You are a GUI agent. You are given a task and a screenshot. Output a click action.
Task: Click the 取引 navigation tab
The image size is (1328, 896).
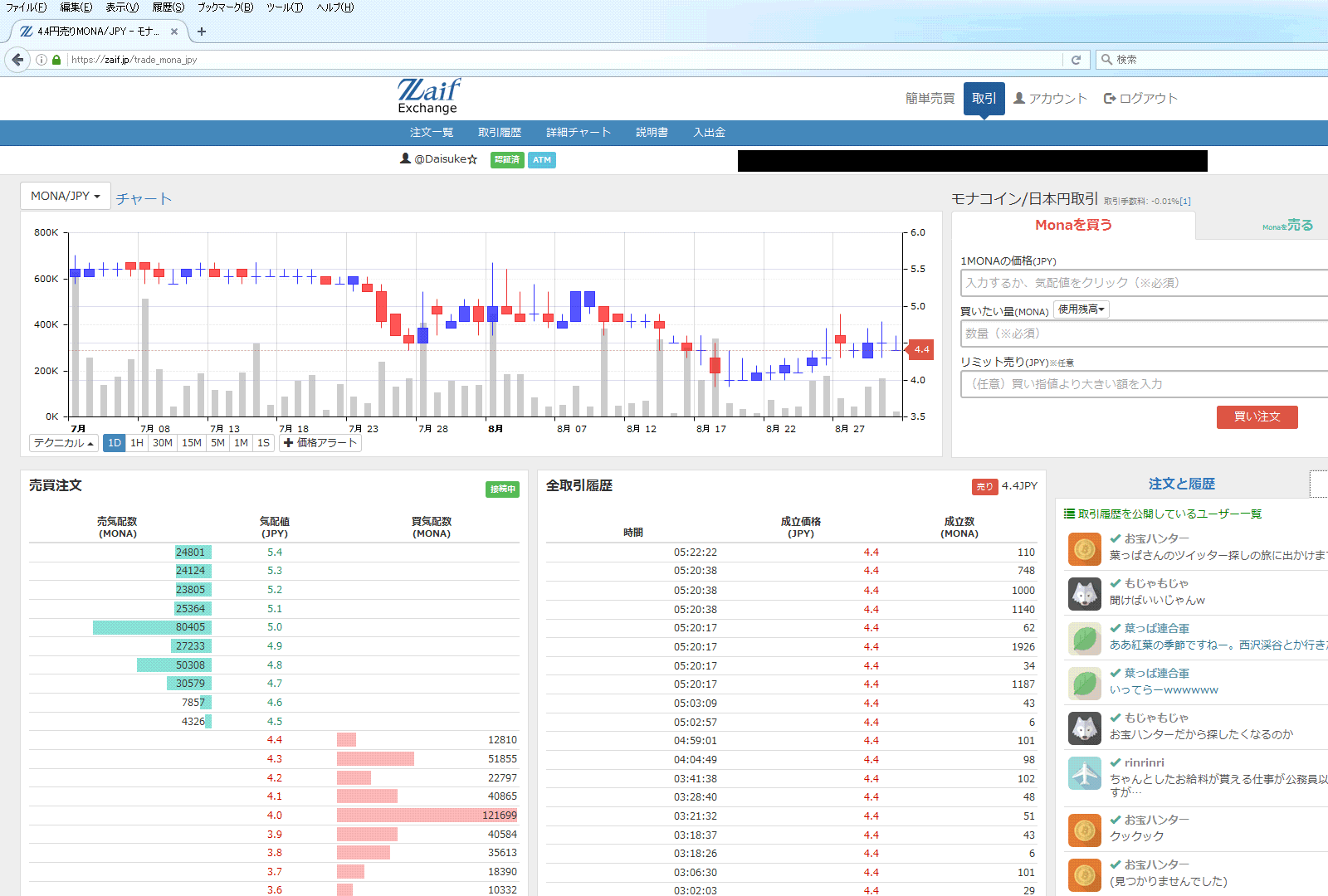tap(984, 98)
